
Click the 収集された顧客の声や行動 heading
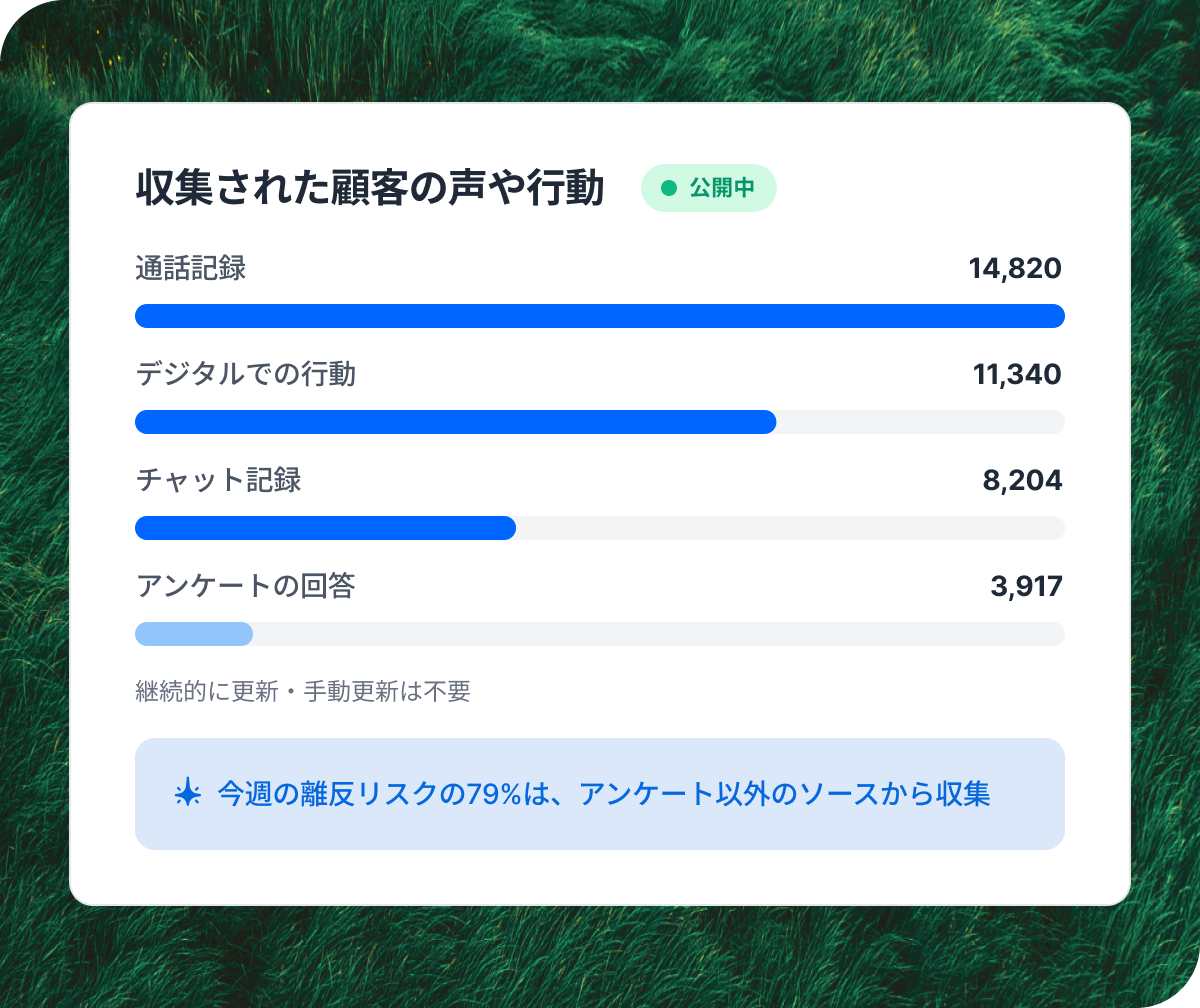click(x=370, y=188)
